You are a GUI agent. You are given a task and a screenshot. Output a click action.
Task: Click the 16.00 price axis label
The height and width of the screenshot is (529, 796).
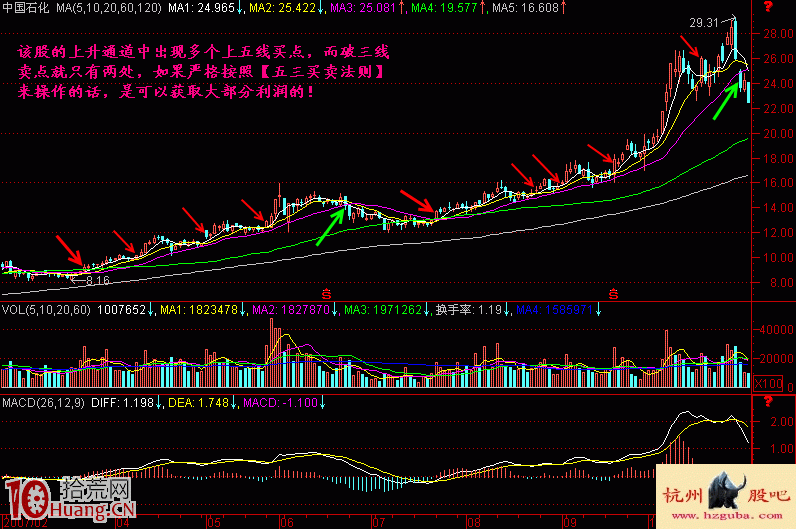point(778,183)
